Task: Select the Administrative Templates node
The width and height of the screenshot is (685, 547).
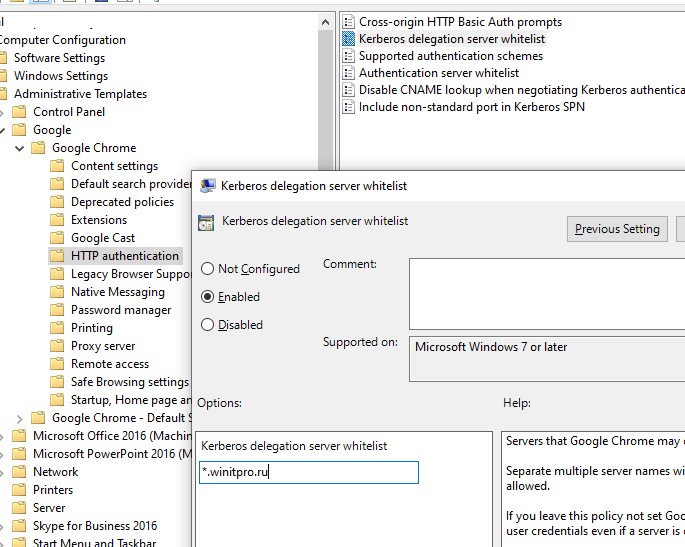Action: coord(80,94)
